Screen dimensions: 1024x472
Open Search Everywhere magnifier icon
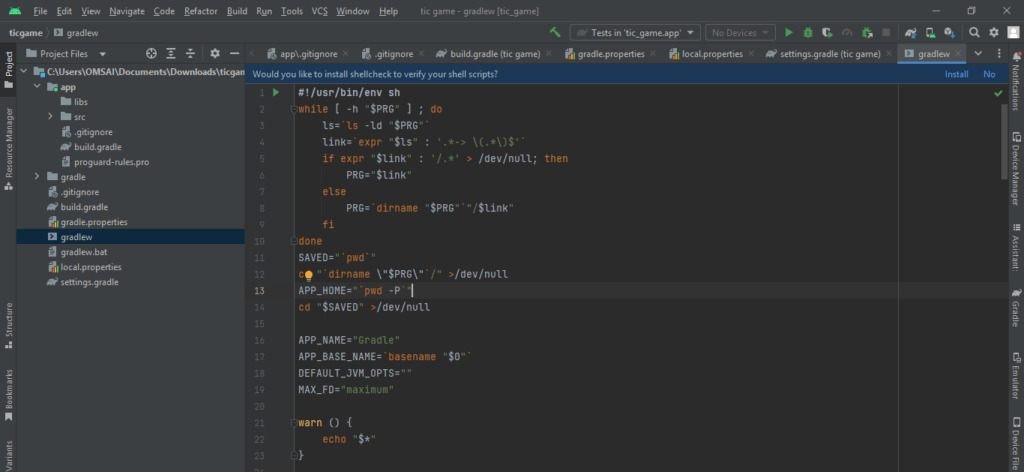click(x=974, y=32)
